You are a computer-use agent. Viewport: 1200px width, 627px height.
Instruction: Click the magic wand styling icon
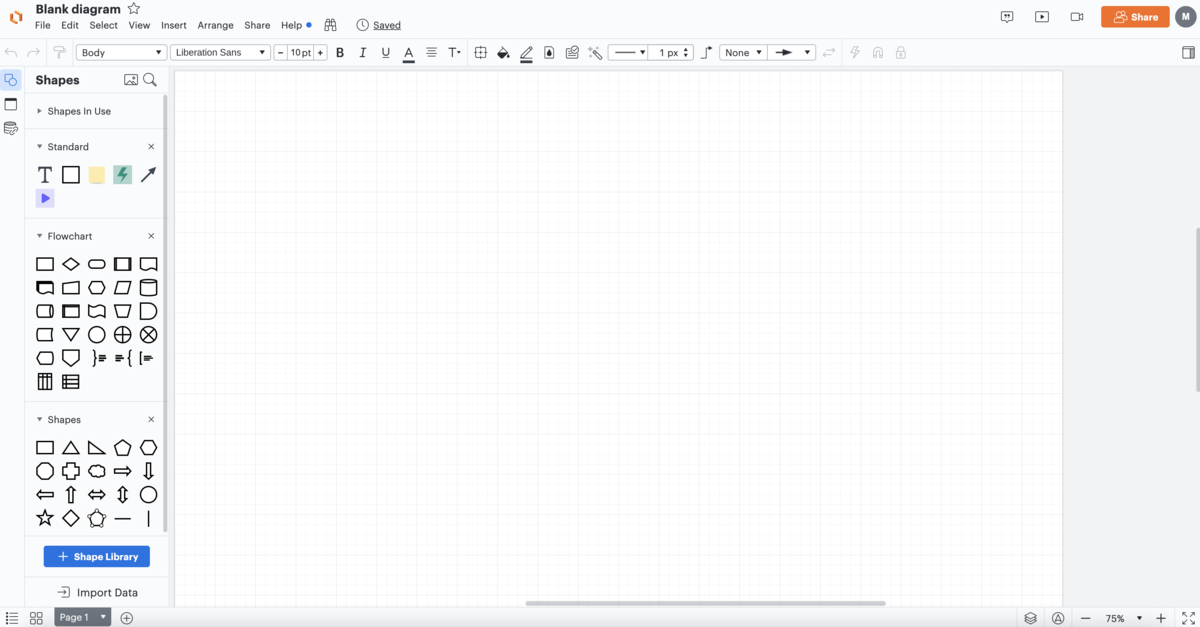click(x=595, y=52)
